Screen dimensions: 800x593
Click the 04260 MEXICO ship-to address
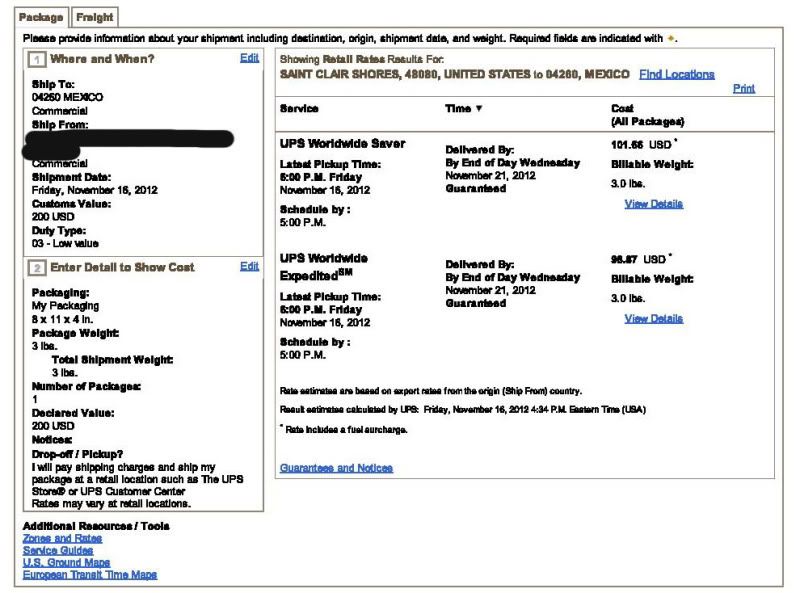(67, 97)
